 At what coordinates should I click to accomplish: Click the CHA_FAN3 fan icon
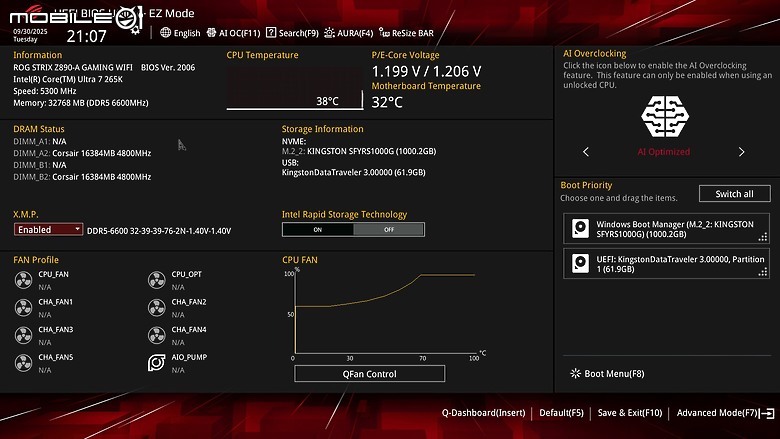point(23,336)
